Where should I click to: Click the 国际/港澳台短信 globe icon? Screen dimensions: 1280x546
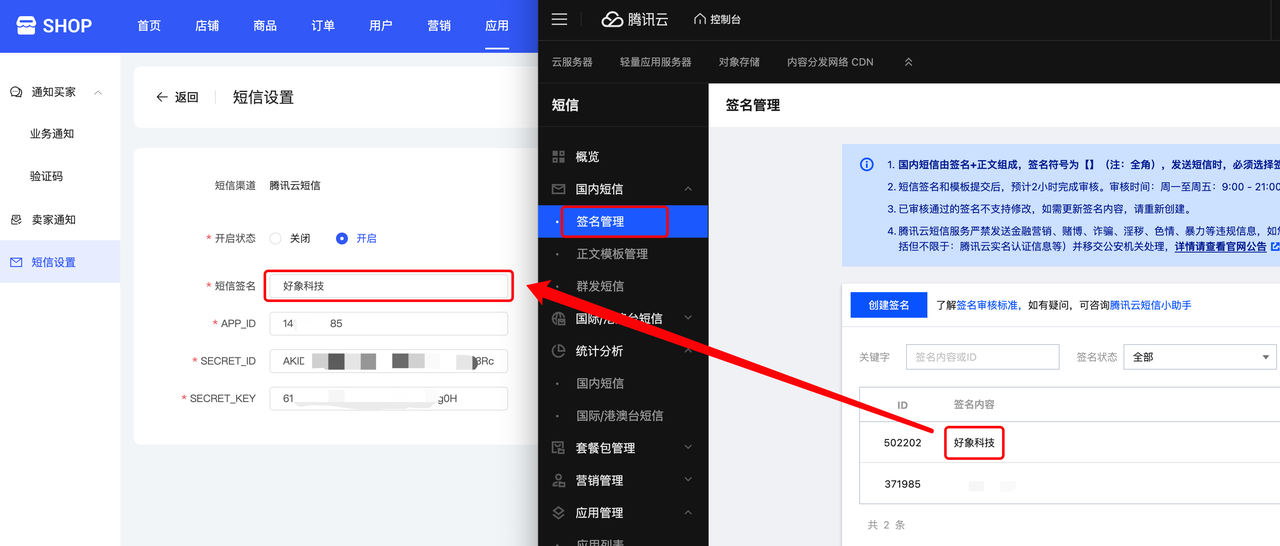559,318
